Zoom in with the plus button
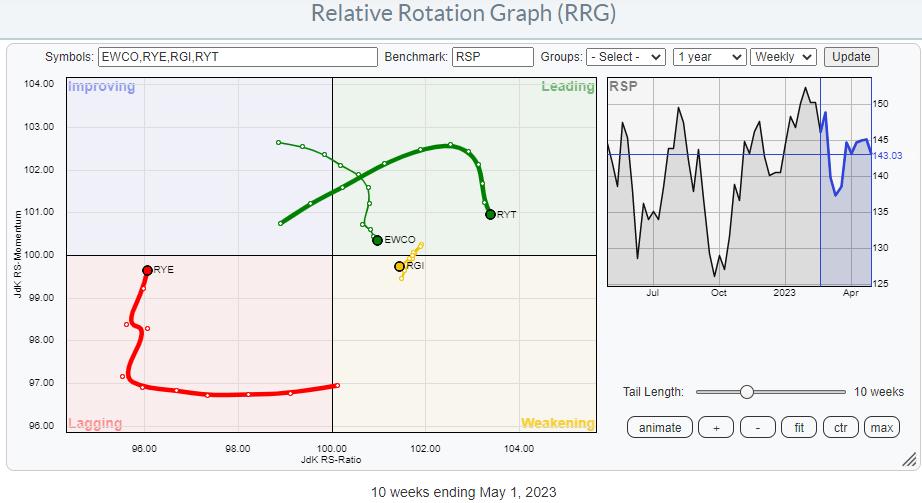The height and width of the screenshot is (503, 922). point(716,427)
